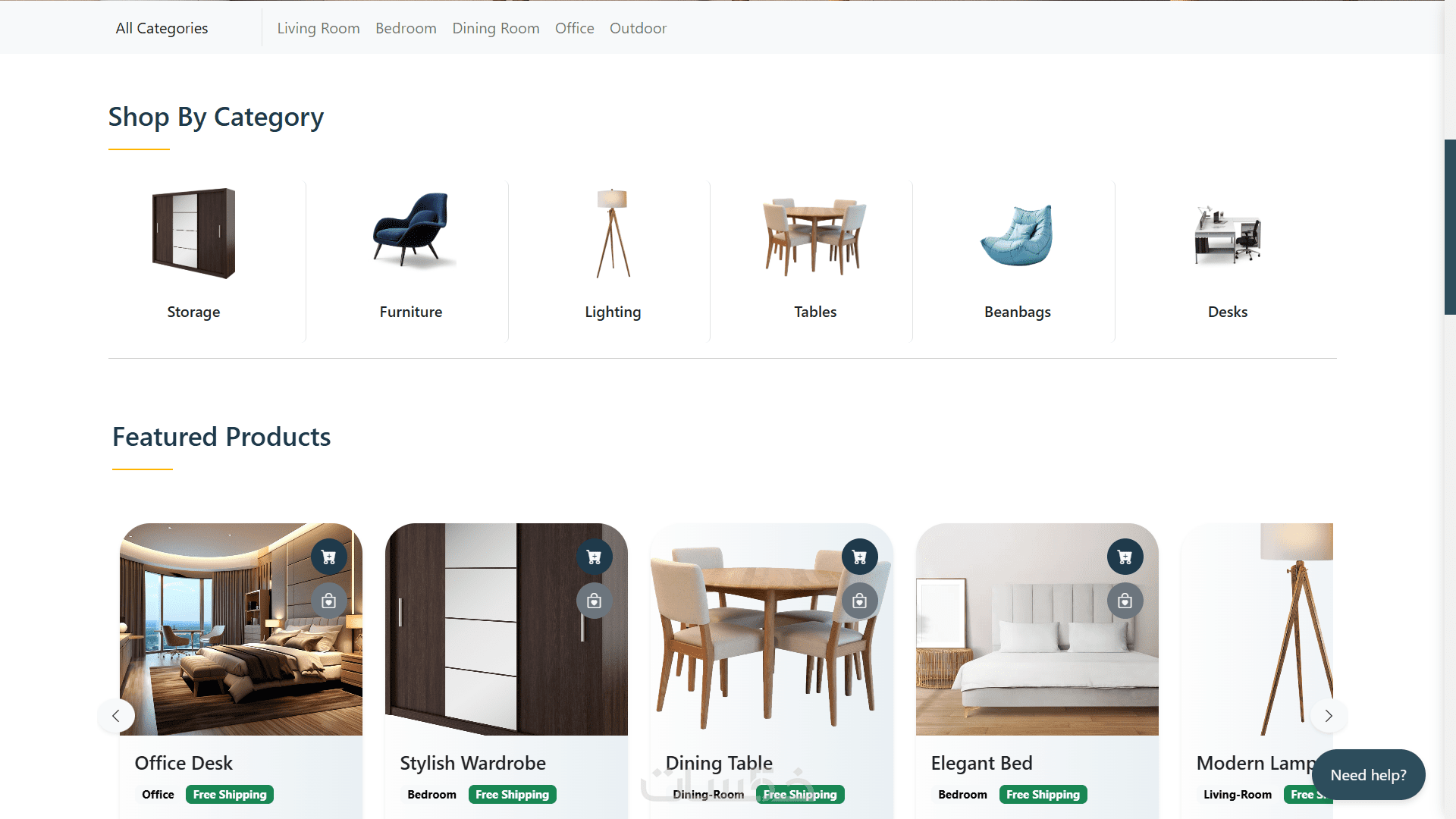Wishlist bag icon on Office Desk card
Screen dimensions: 1456x819
(x=328, y=601)
